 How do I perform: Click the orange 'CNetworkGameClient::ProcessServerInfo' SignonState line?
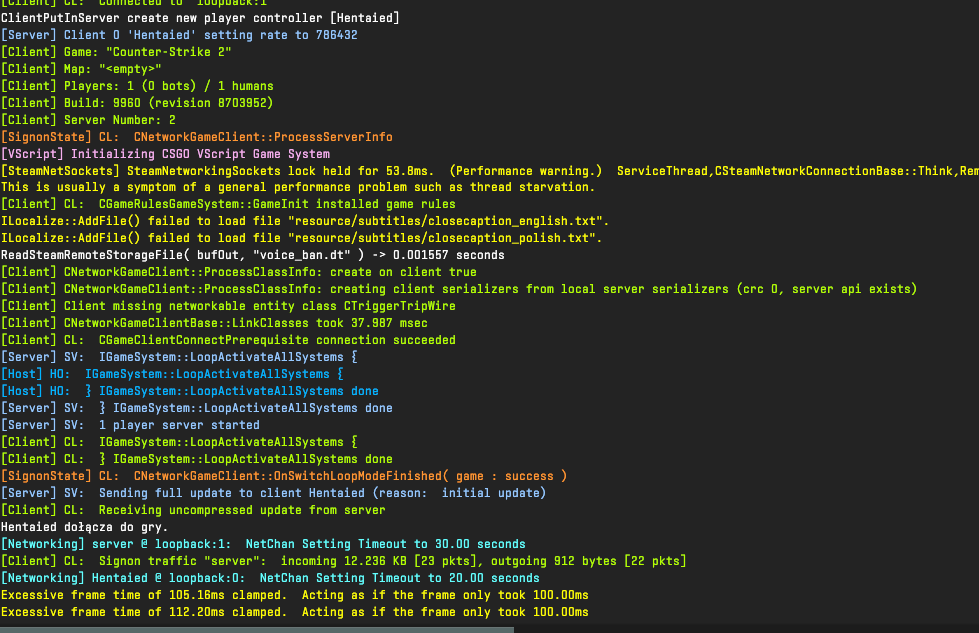pyautogui.click(x=197, y=137)
